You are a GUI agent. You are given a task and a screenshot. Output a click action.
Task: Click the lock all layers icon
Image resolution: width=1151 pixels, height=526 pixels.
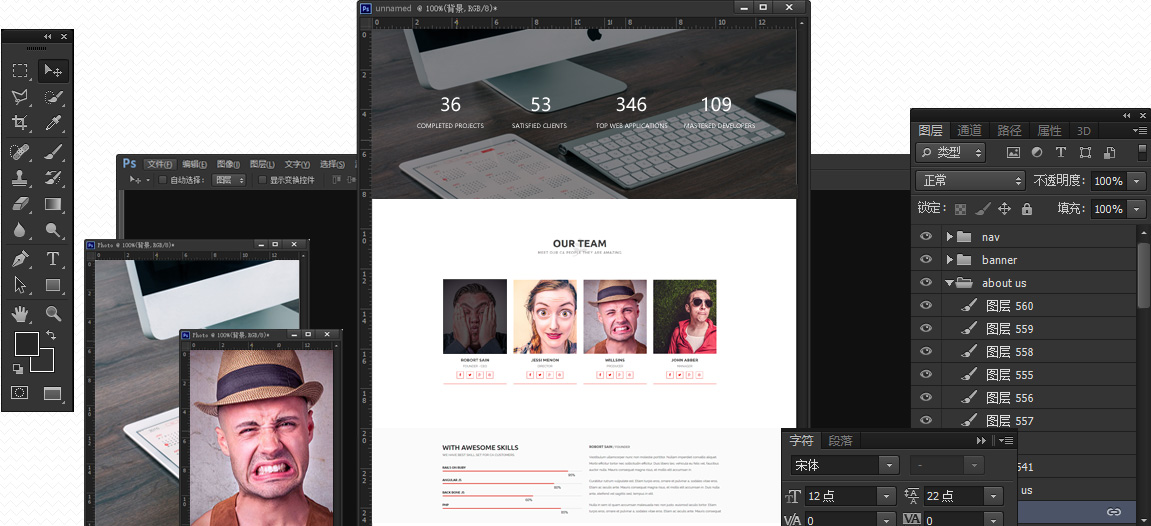1027,209
